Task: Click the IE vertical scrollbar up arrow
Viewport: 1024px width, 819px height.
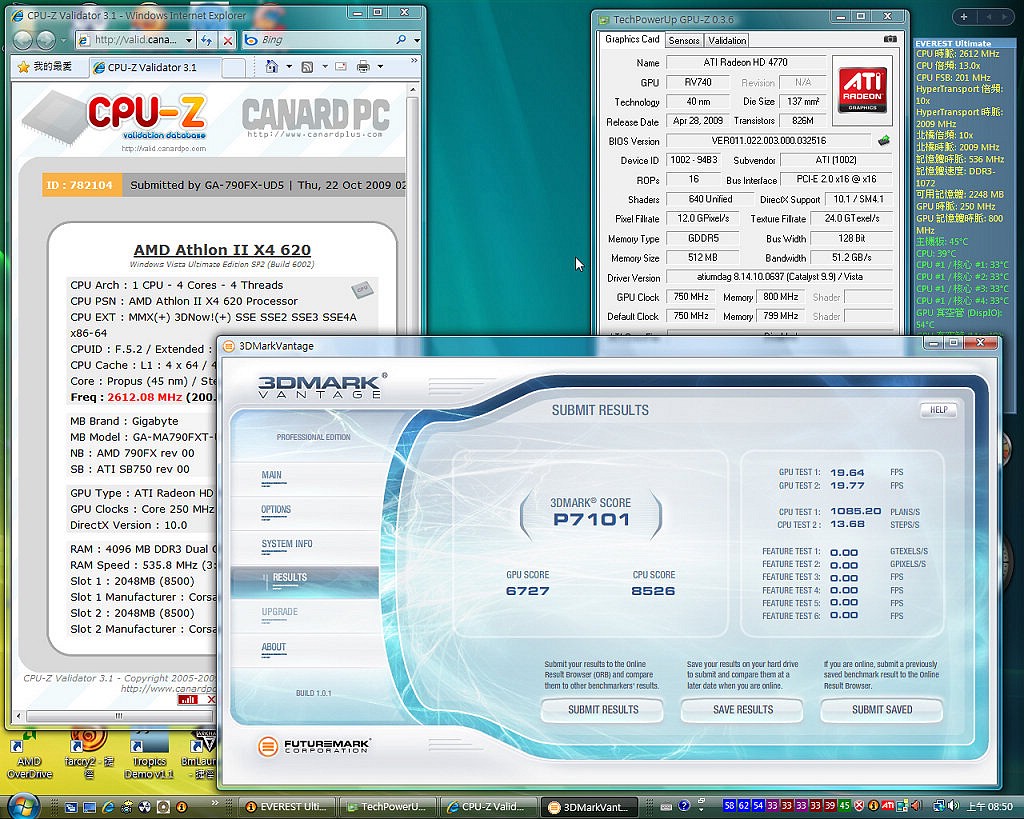Action: tap(413, 89)
